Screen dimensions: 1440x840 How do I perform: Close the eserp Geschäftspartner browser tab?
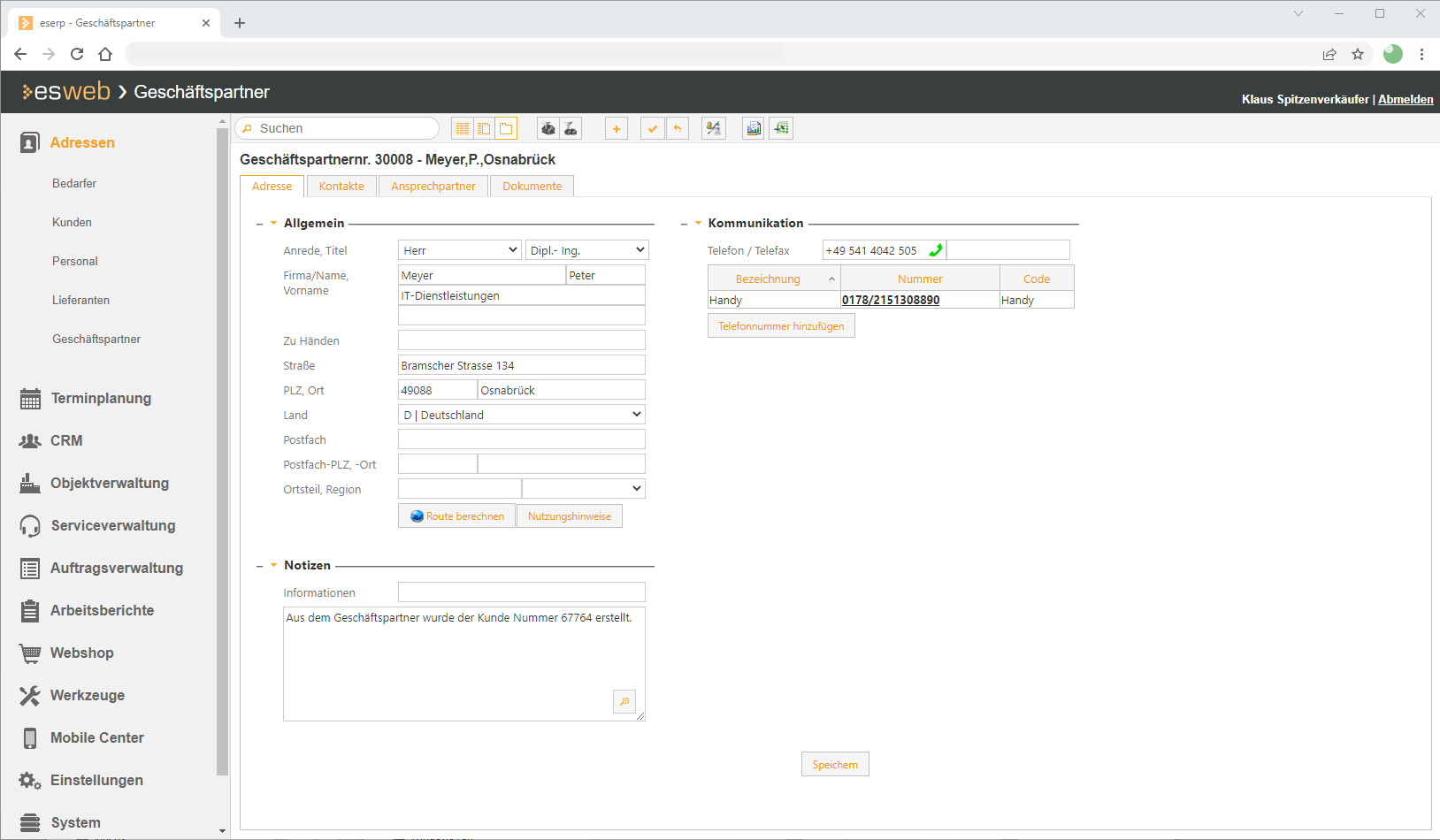click(206, 23)
